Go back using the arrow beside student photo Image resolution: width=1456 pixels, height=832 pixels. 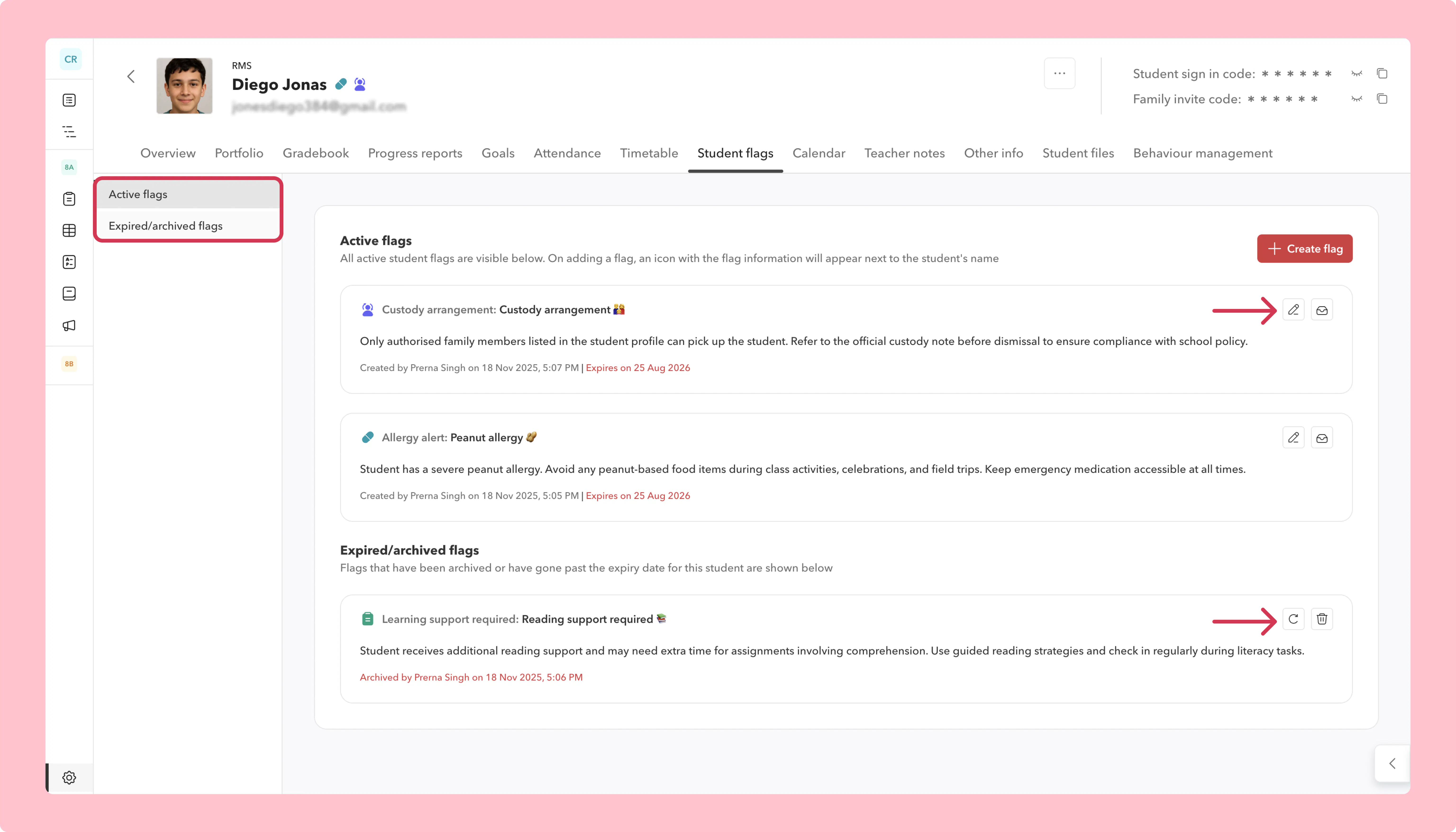pos(131,77)
